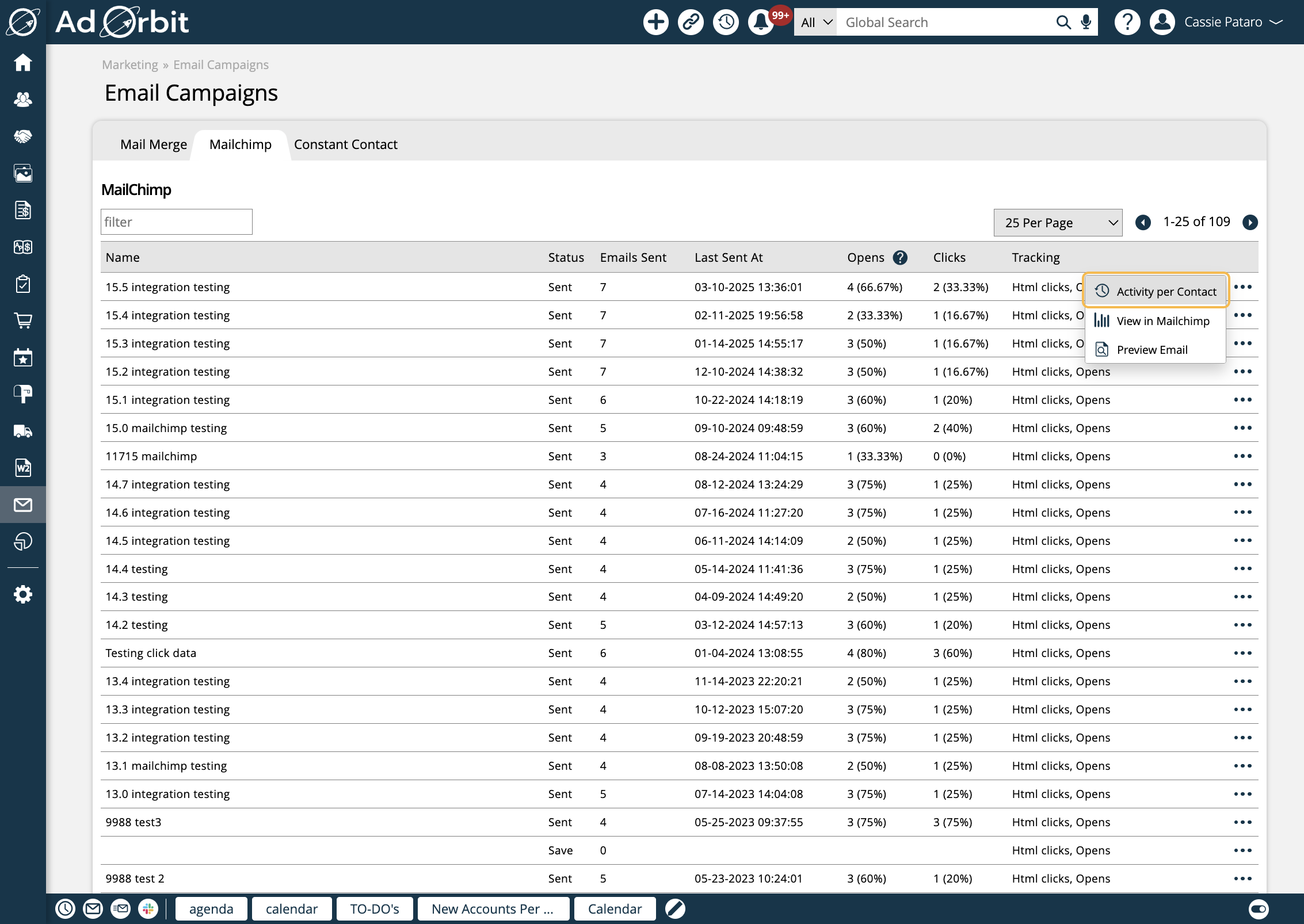
Task: Click the Slack icon in bottom bar
Action: coord(148,909)
